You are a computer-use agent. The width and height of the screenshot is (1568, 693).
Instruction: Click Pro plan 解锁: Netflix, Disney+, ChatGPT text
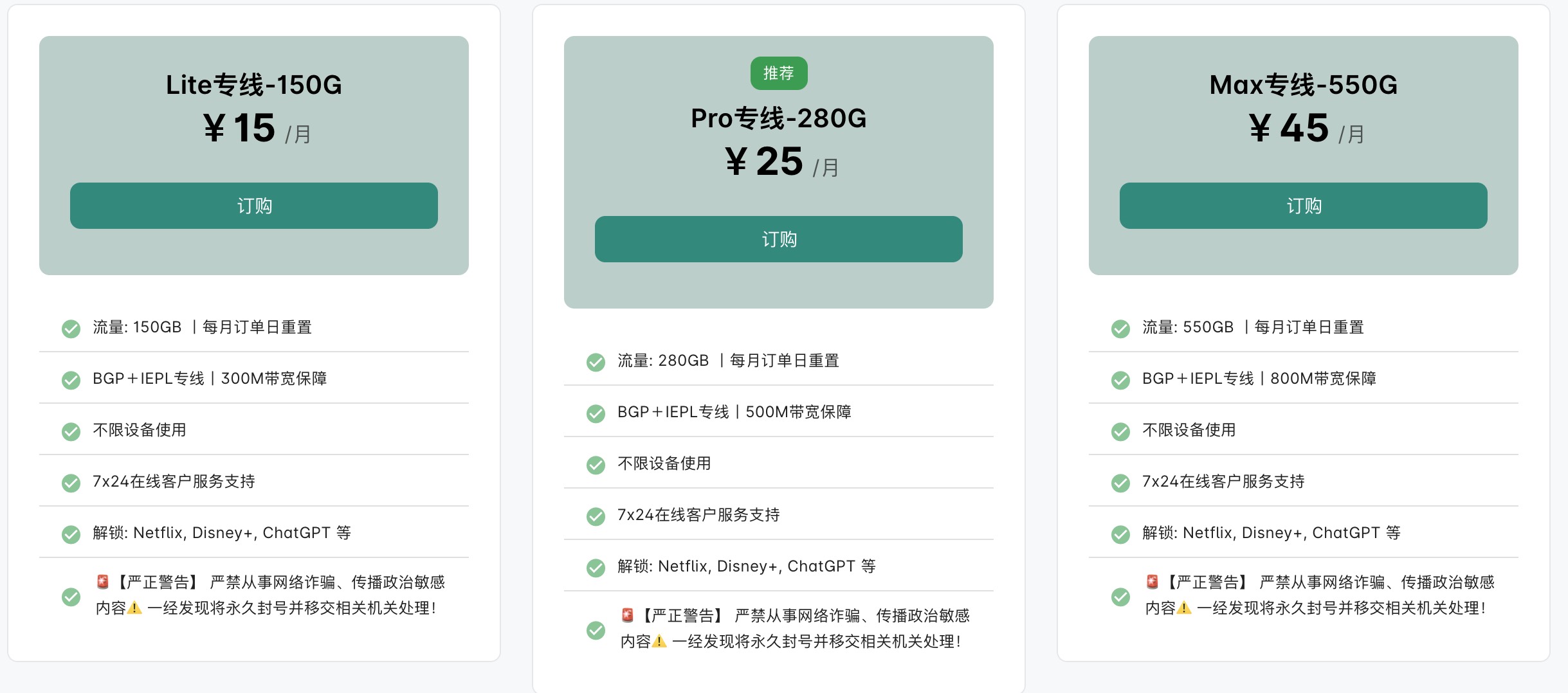747,566
